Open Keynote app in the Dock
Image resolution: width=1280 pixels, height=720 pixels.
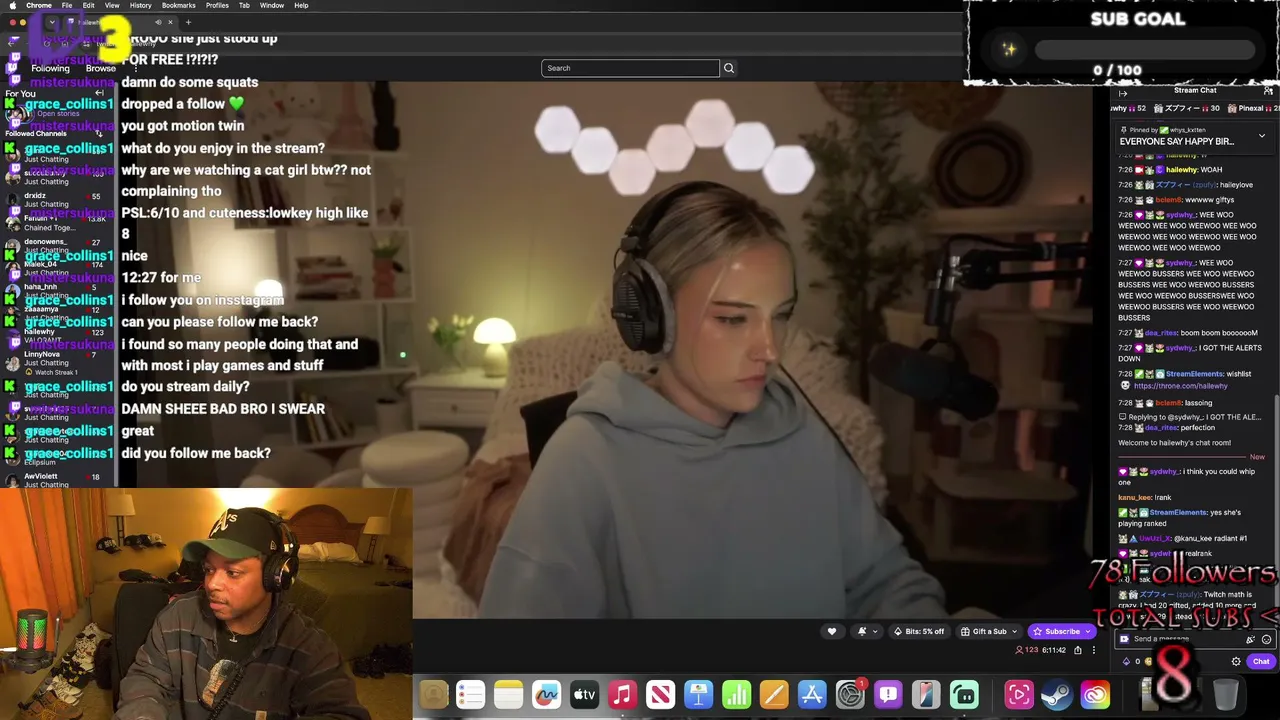[698, 694]
